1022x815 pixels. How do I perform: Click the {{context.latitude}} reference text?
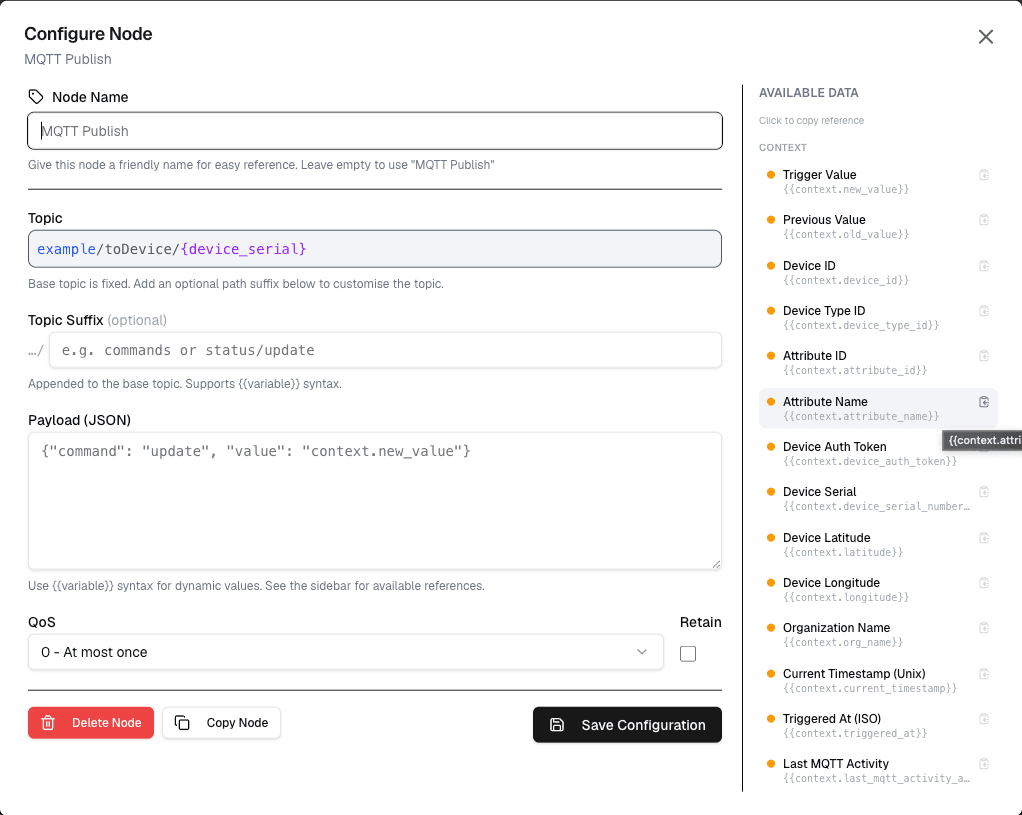843,552
